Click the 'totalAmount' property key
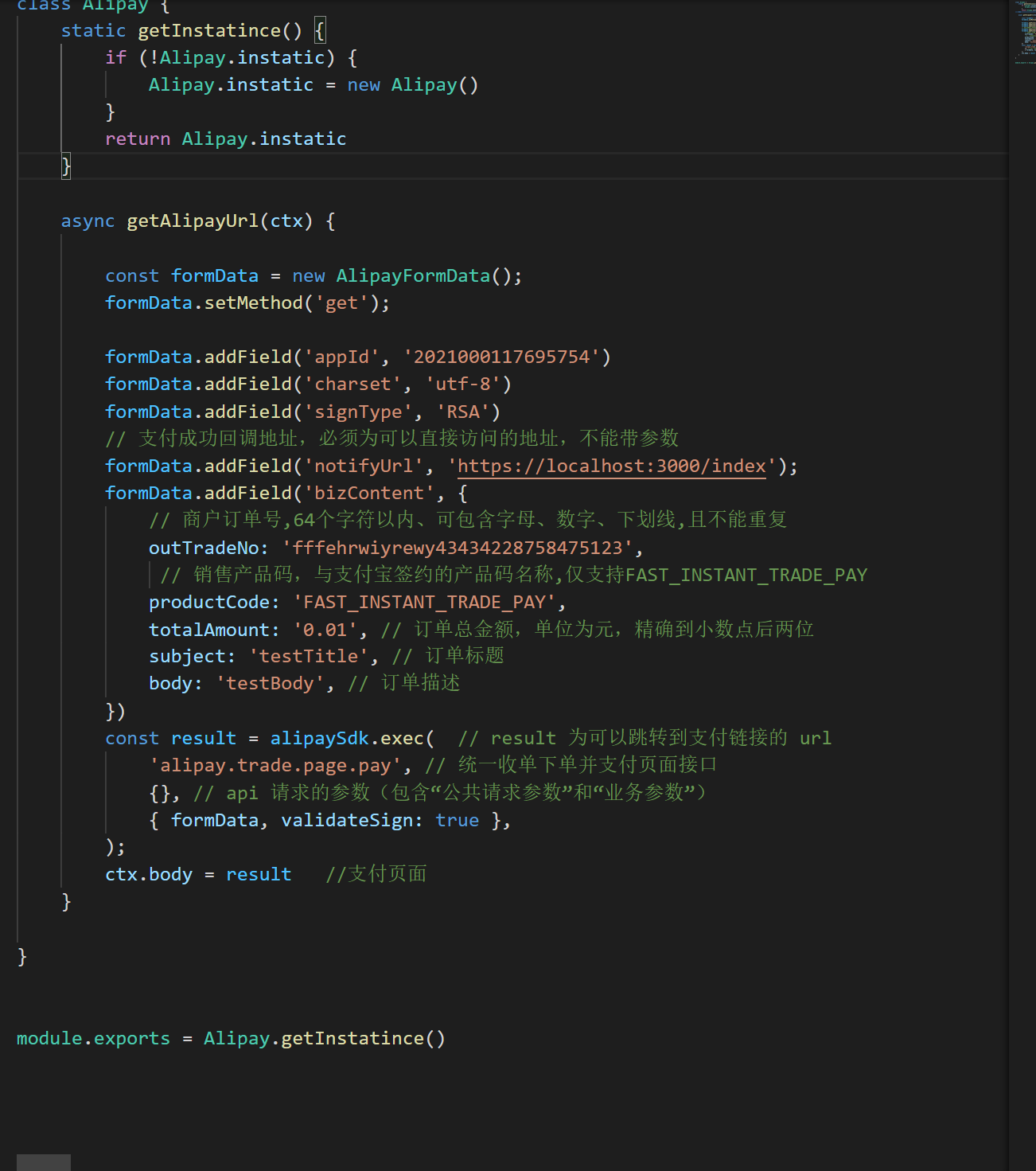This screenshot has height=1171, width=1036. click(x=209, y=630)
